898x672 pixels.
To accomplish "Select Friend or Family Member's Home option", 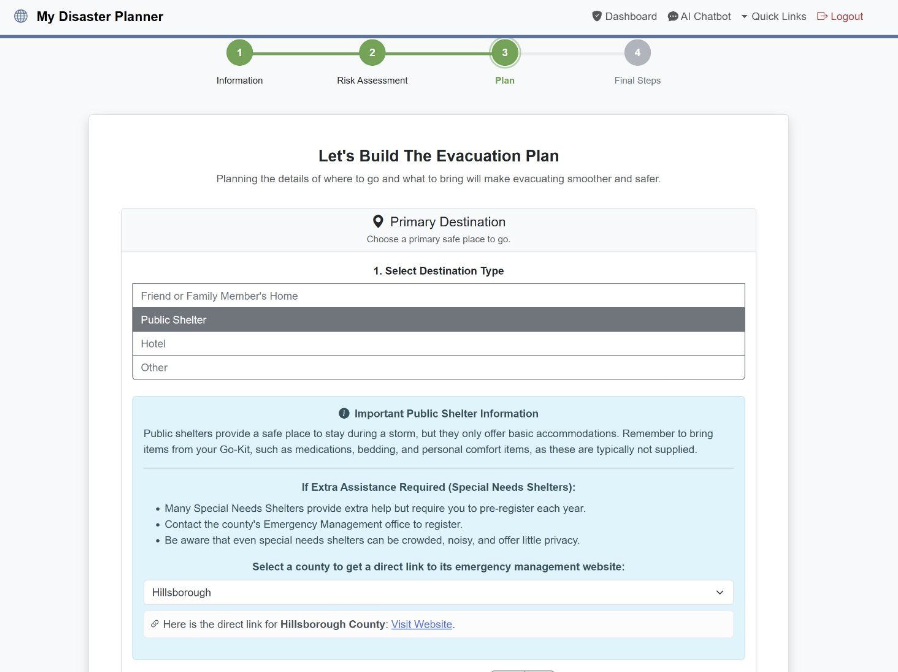I will 438,296.
